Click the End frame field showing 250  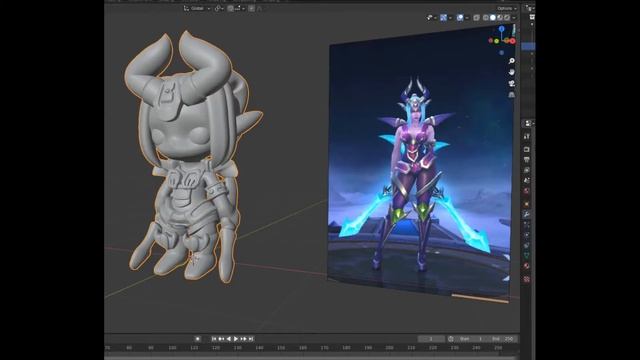point(503,339)
